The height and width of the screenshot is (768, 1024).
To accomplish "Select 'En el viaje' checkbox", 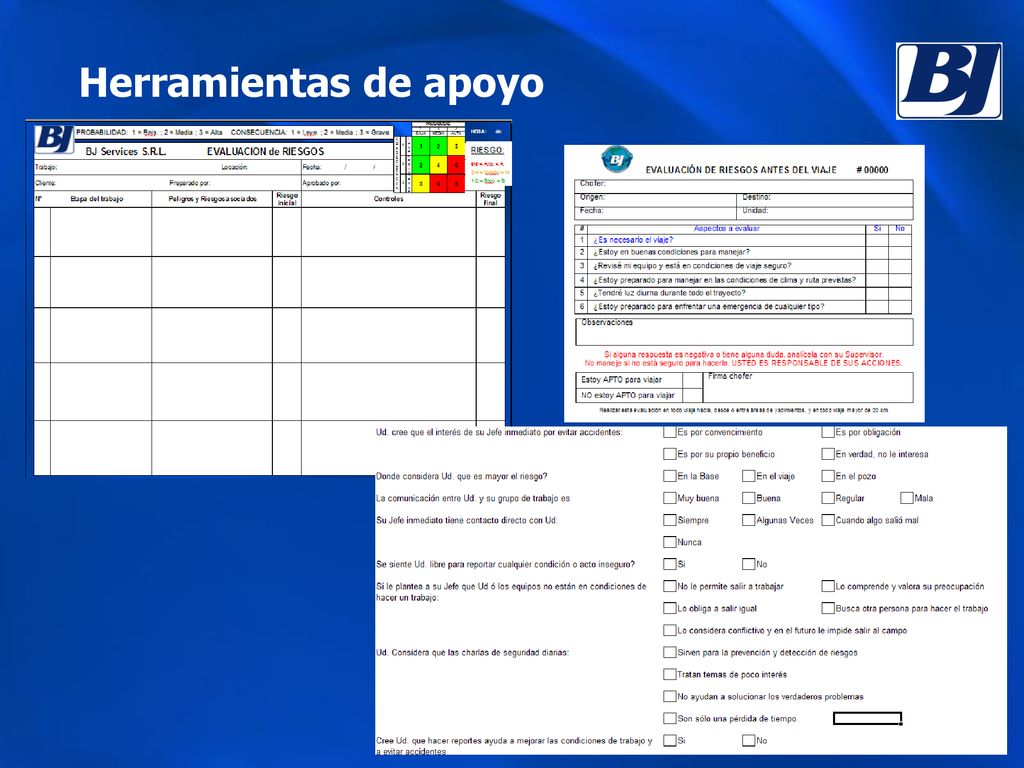I will pos(748,476).
